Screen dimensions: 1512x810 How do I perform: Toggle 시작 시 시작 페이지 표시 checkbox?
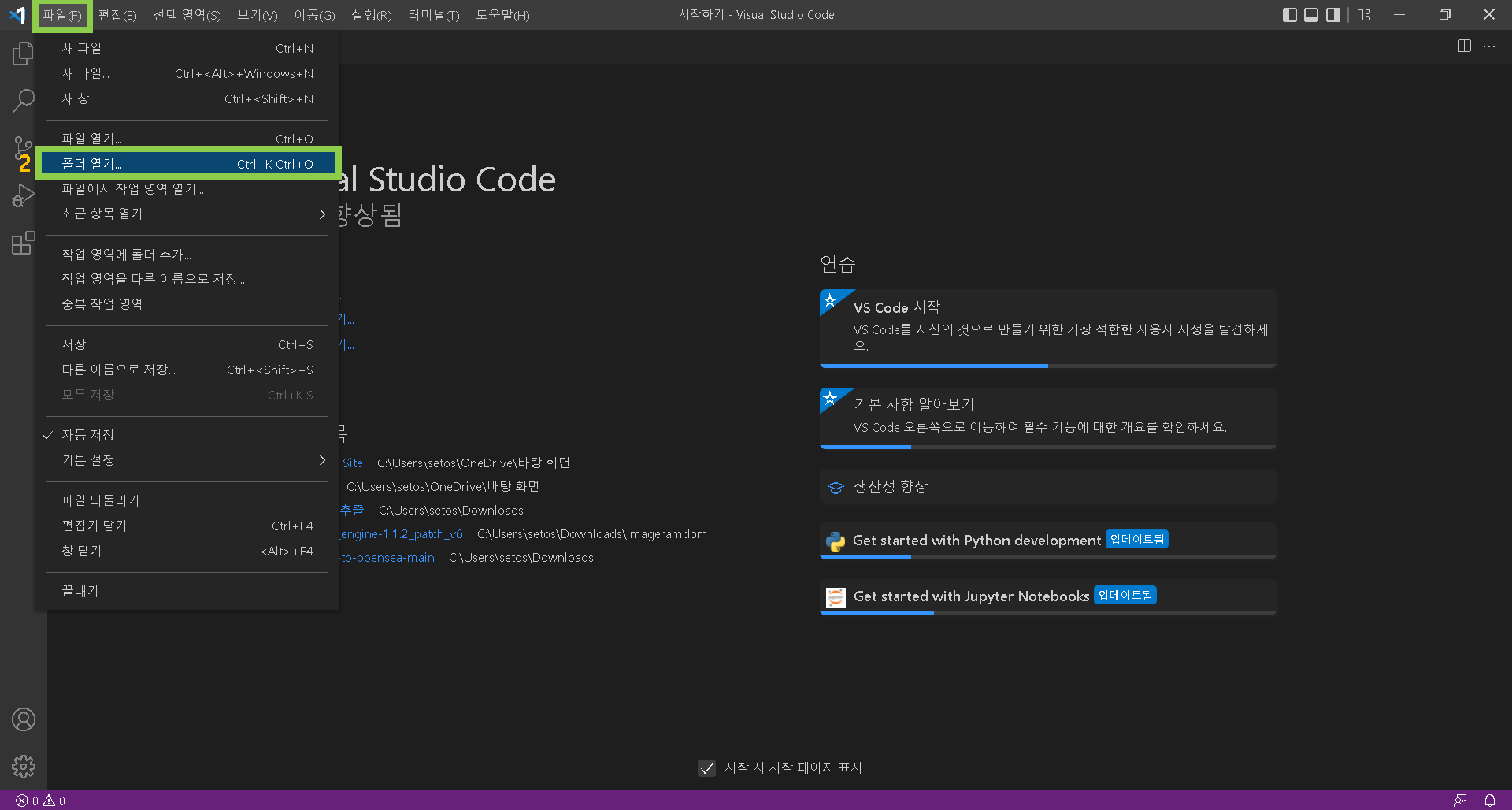pos(707,768)
